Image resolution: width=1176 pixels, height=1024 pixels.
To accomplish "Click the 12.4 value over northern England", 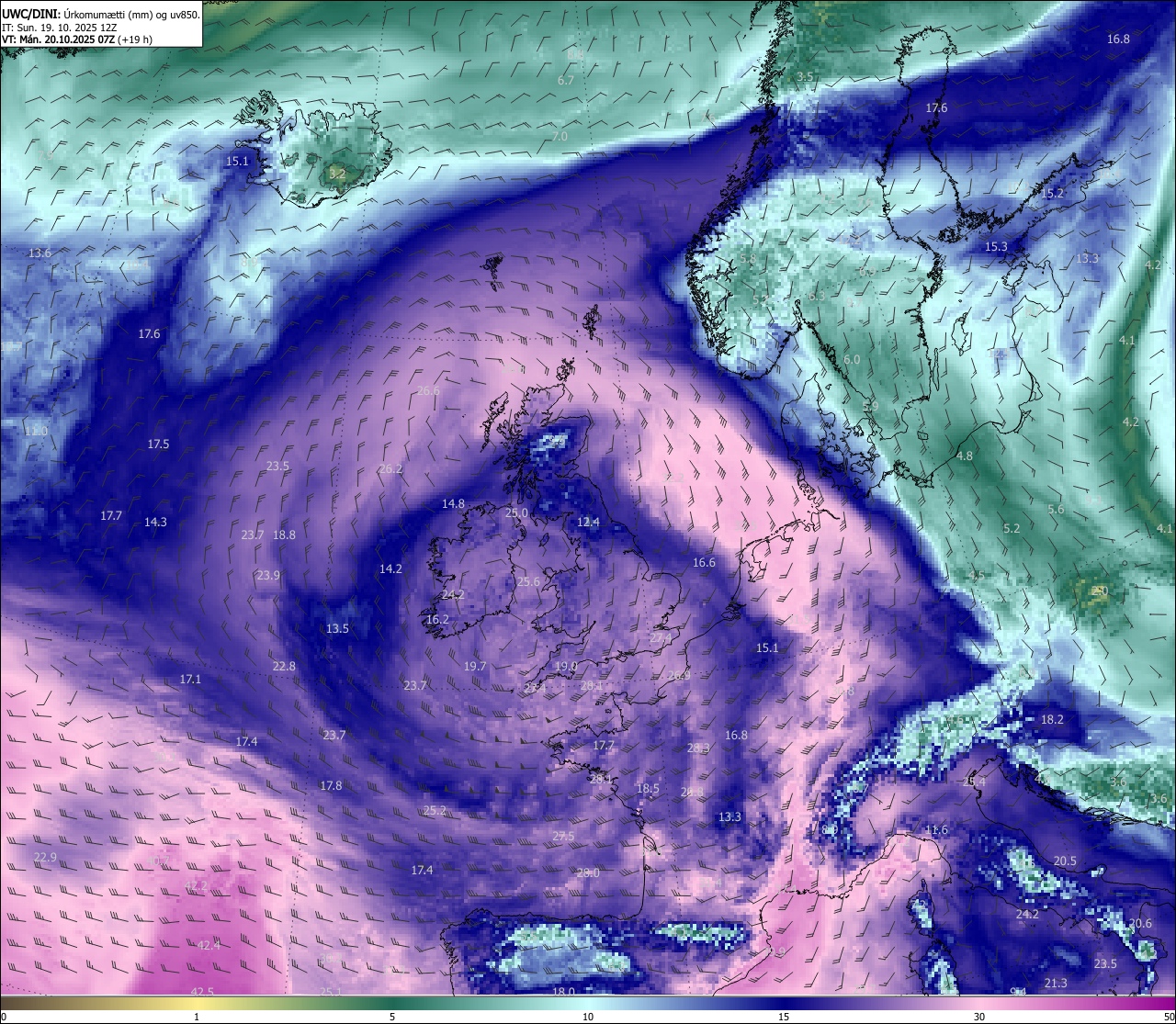I will (588, 523).
